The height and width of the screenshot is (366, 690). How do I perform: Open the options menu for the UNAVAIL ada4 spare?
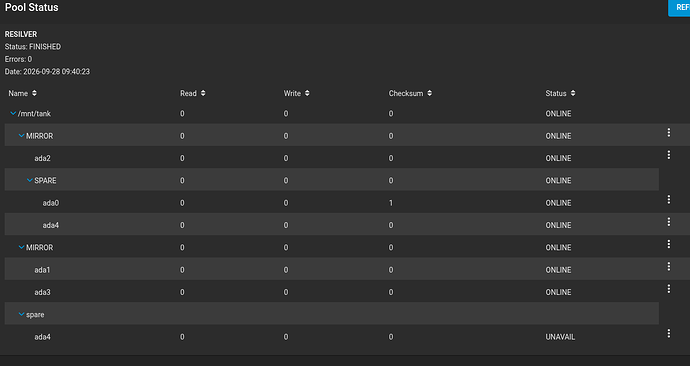click(668, 333)
